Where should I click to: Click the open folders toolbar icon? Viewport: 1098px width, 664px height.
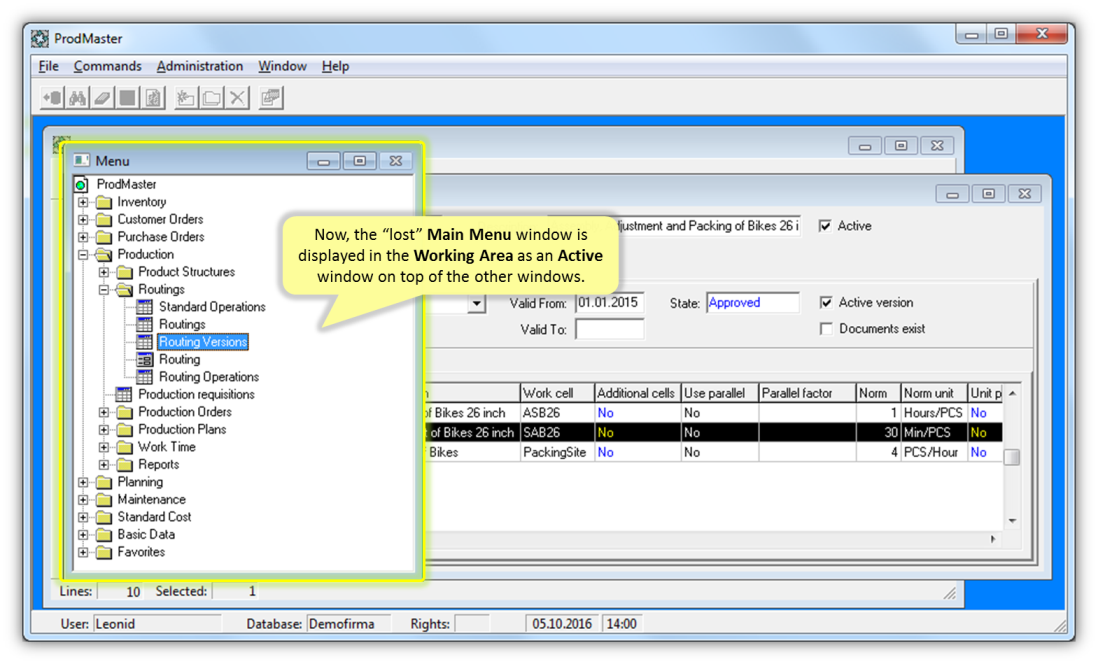[211, 98]
